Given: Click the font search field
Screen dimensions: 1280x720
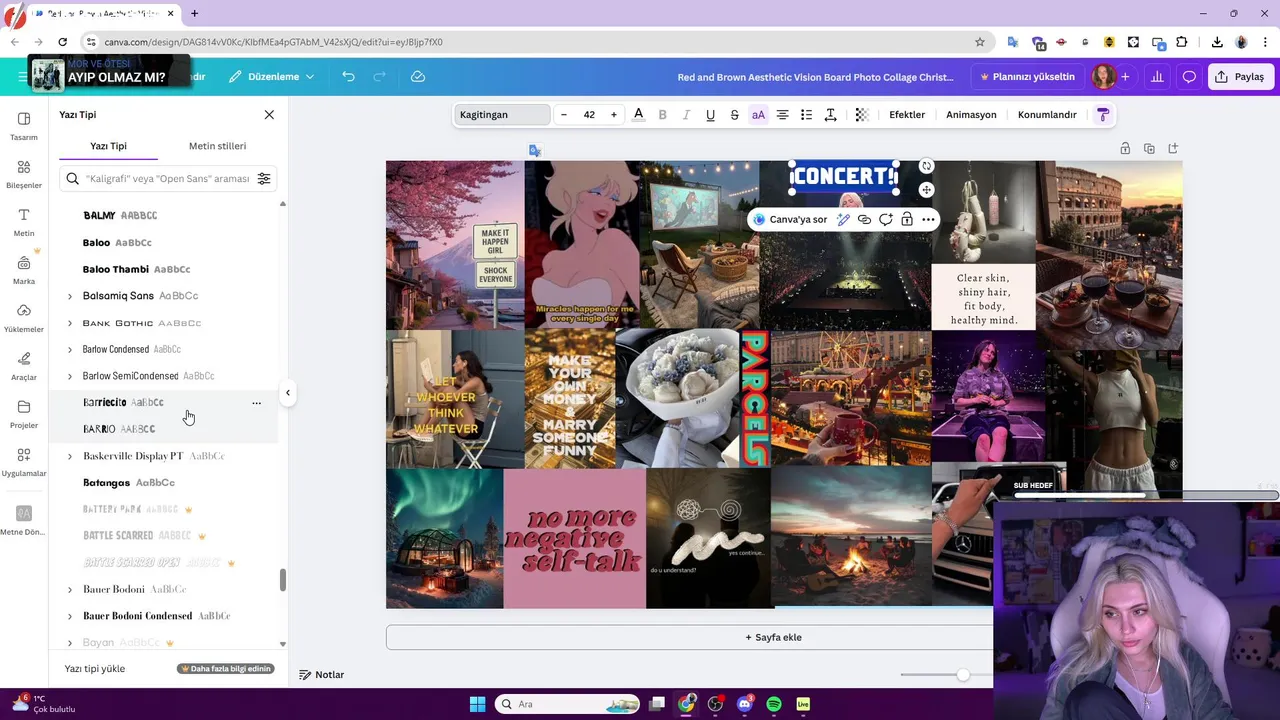Looking at the screenshot, I should (167, 178).
